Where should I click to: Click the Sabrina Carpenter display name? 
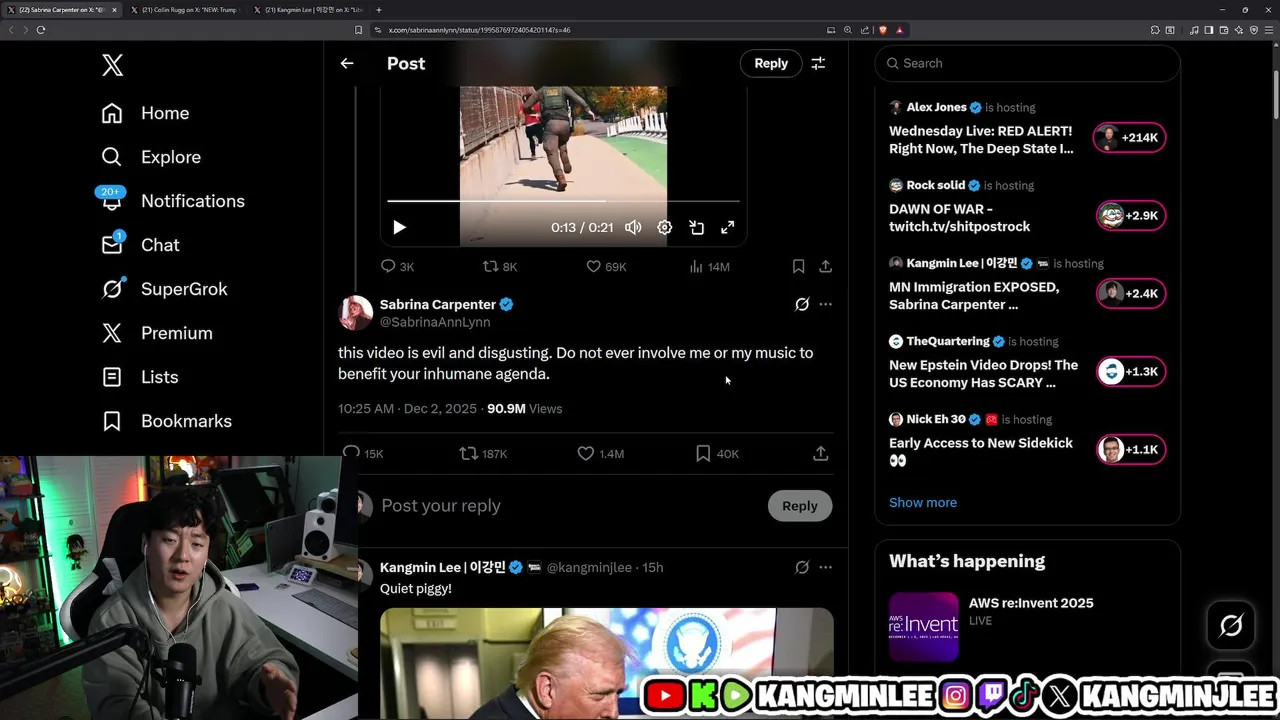(x=438, y=304)
